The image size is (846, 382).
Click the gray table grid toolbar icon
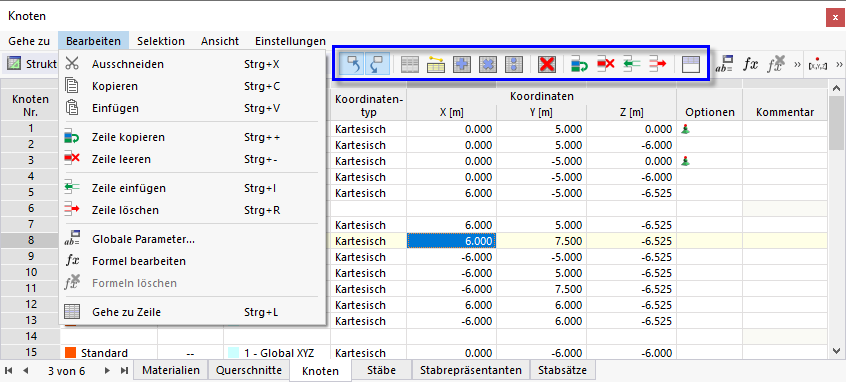tap(410, 65)
